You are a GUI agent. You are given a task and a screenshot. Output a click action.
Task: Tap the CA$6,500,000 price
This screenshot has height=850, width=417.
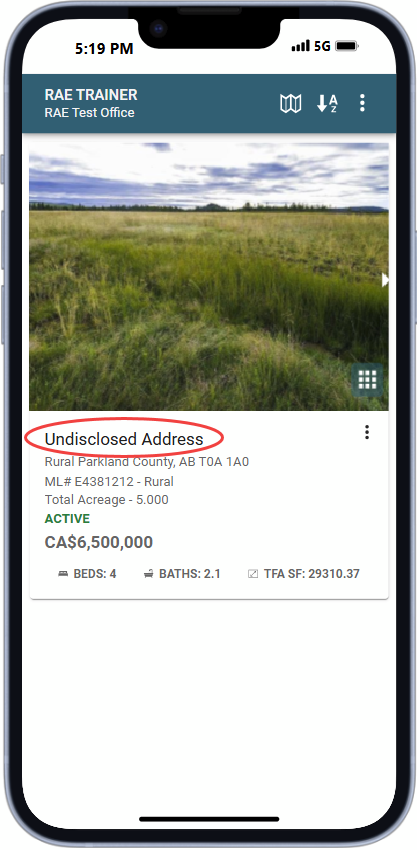(x=99, y=542)
